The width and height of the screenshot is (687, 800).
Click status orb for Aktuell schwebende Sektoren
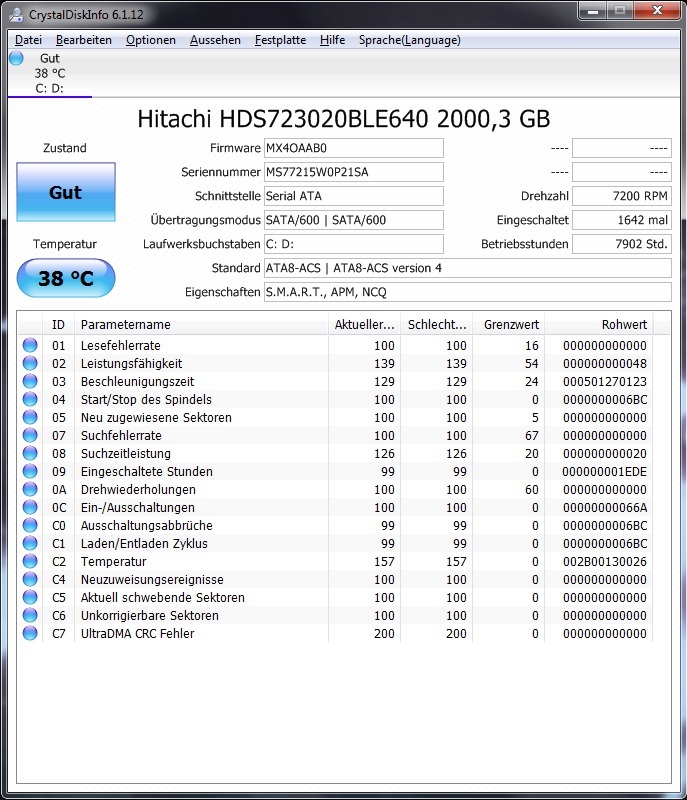tap(30, 597)
